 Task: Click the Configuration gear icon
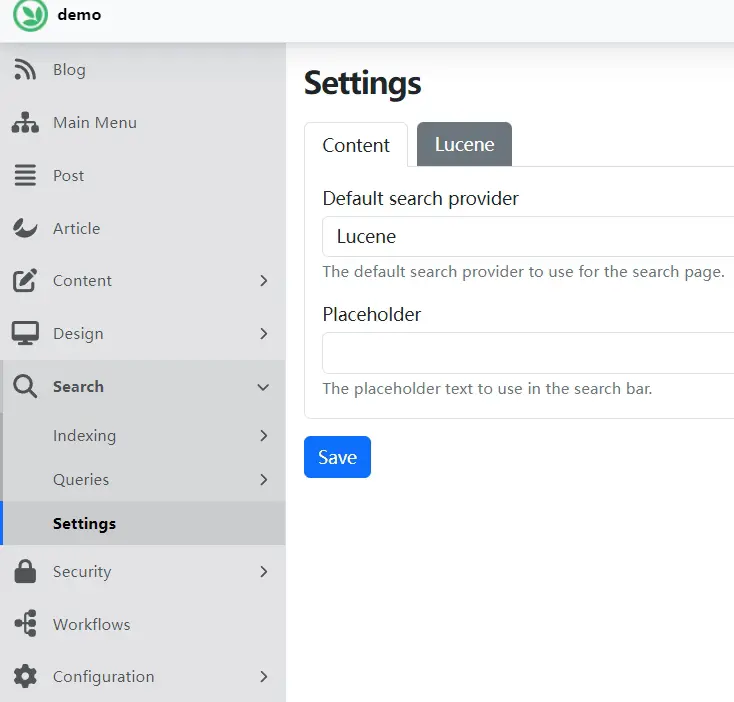click(x=25, y=677)
